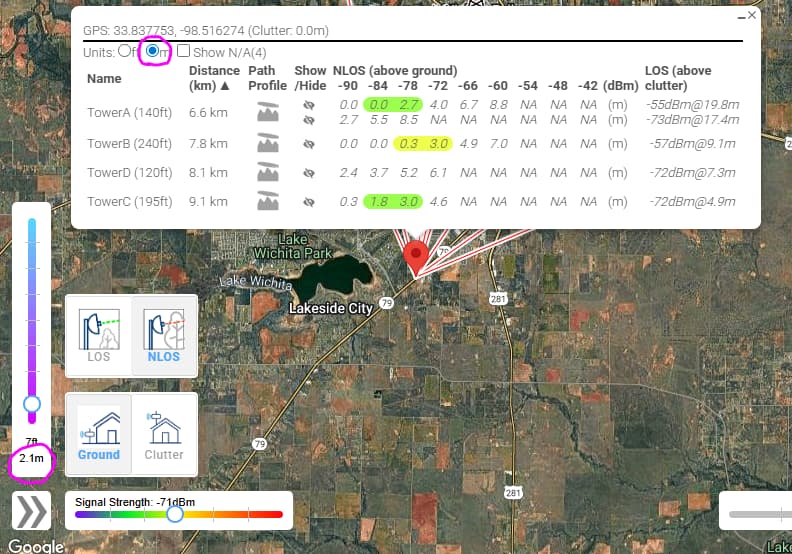Open path profile for TowerB
This screenshot has width=792, height=554.
tap(267, 143)
